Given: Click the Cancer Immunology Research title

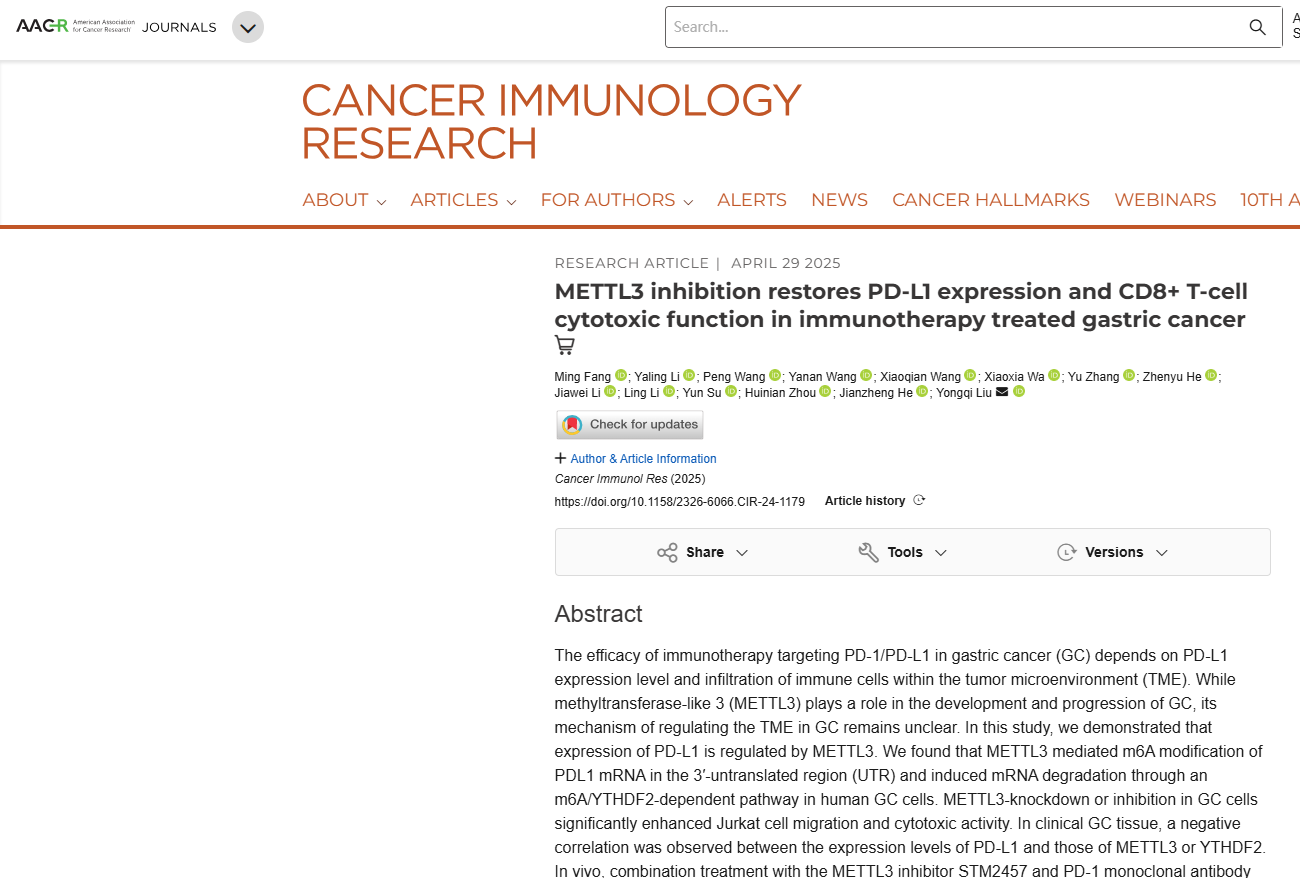Looking at the screenshot, I should [x=550, y=121].
